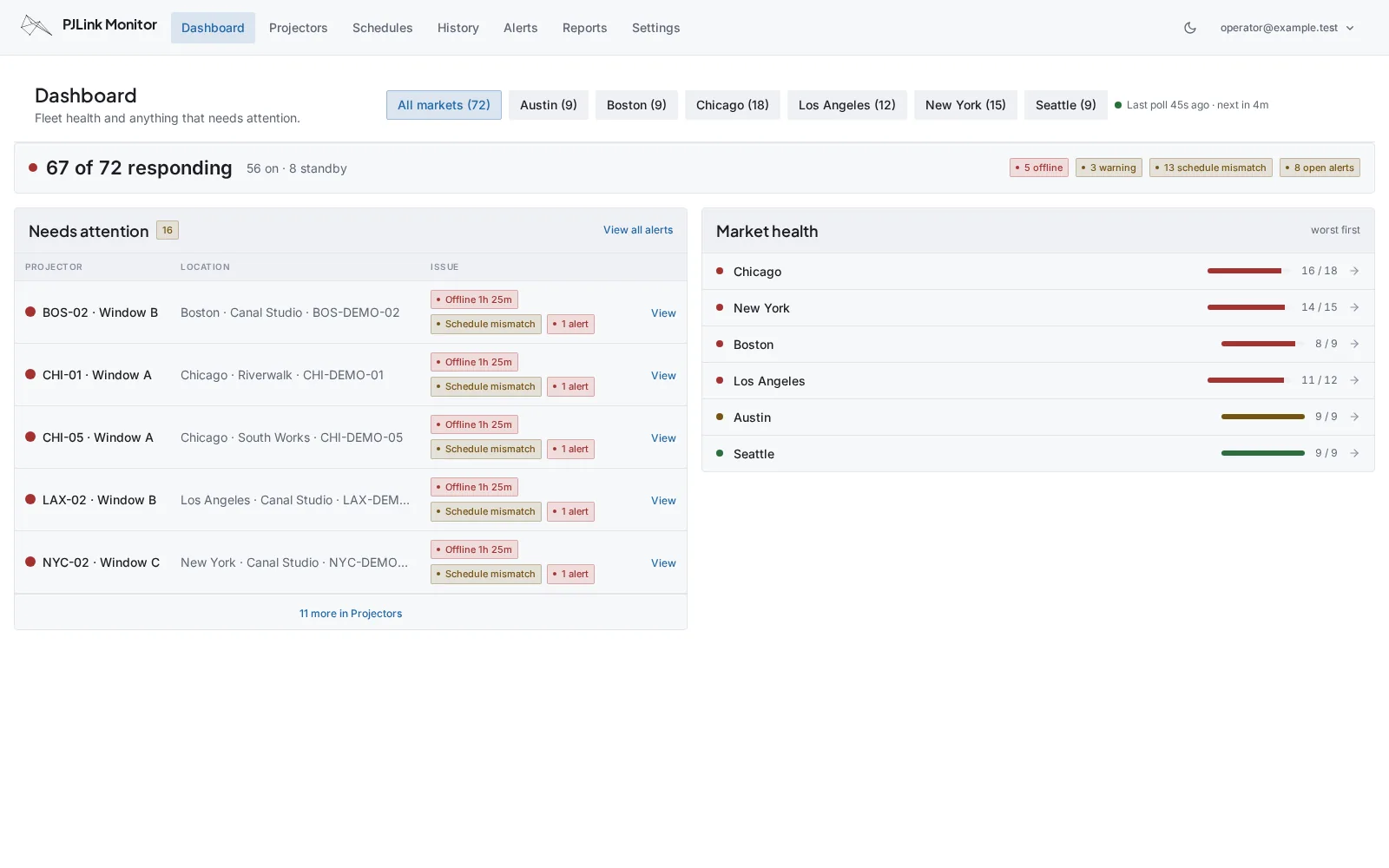This screenshot has width=1389, height=868.
Task: View the BOS-02 Window B projector
Action: click(663, 313)
